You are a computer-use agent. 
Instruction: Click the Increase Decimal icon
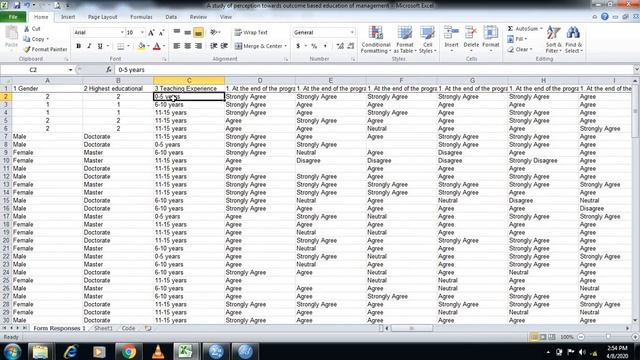point(340,46)
